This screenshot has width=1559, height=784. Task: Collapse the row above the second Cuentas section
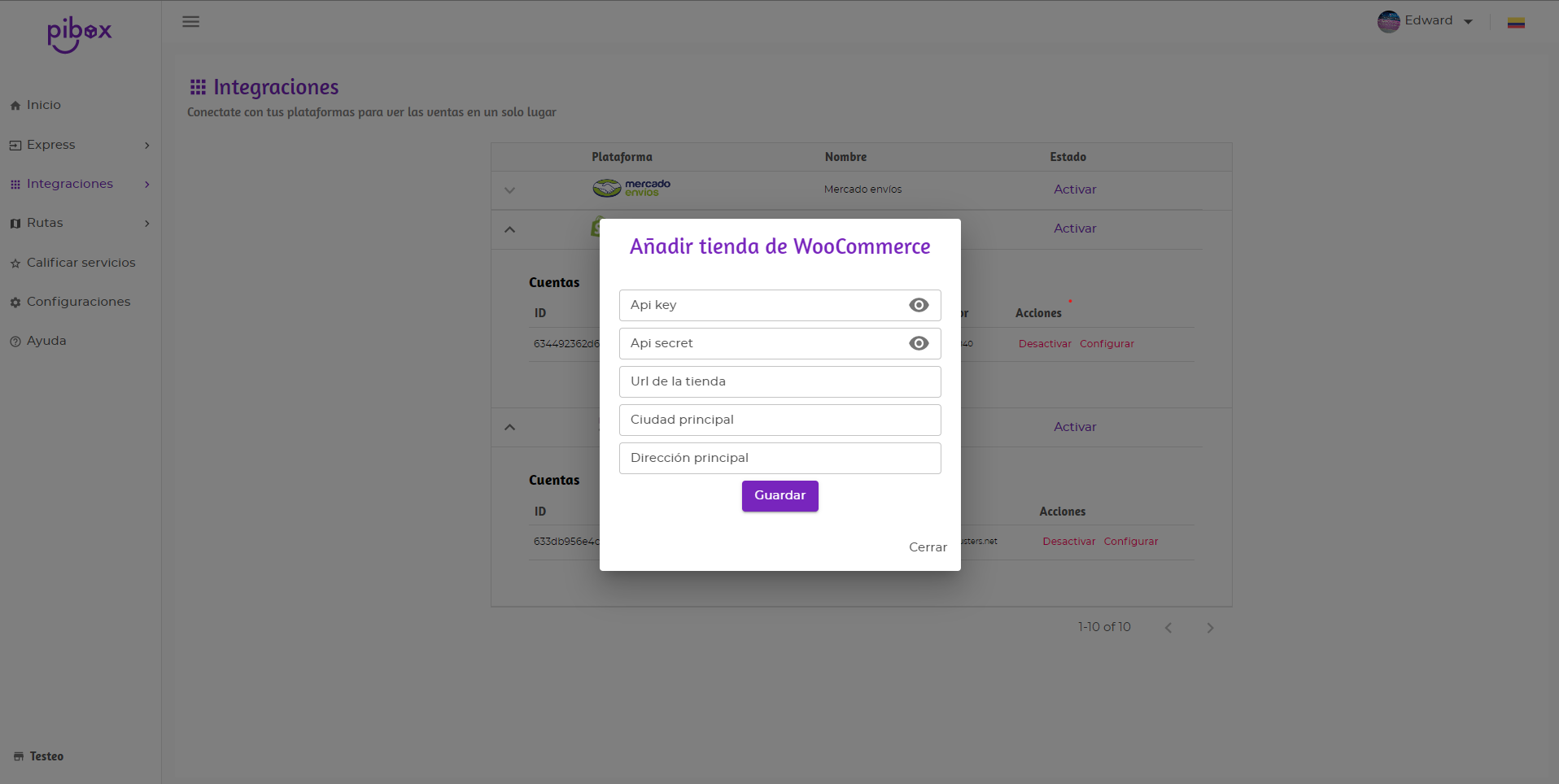coord(510,427)
